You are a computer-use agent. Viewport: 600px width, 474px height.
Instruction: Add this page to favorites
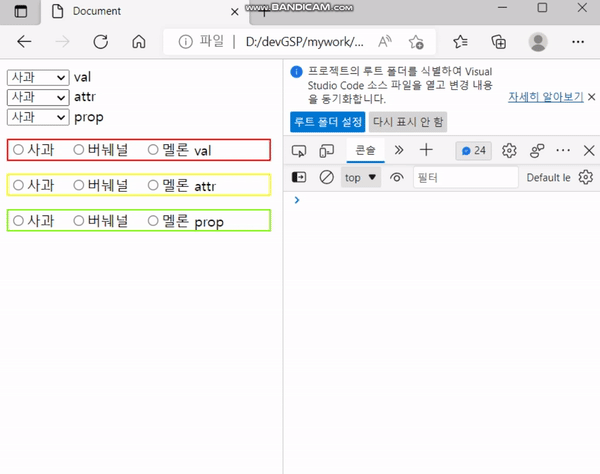(x=416, y=42)
